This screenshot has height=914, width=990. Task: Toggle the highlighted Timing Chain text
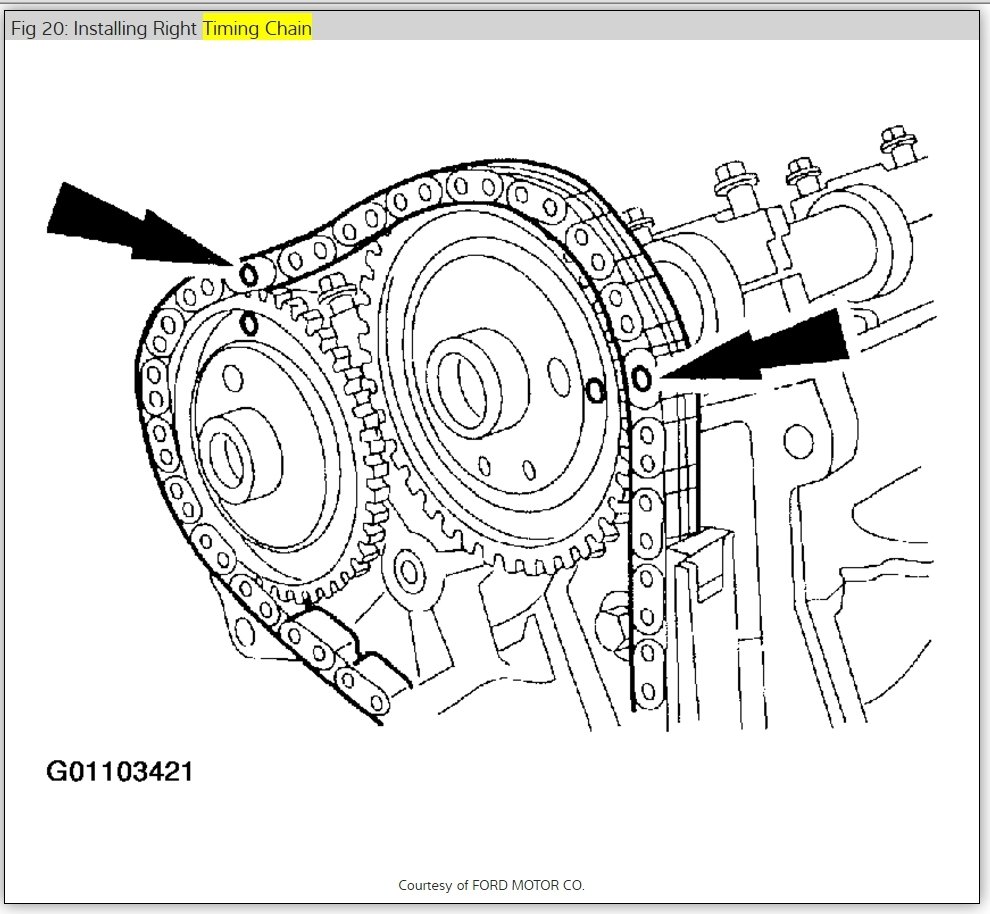pos(257,29)
